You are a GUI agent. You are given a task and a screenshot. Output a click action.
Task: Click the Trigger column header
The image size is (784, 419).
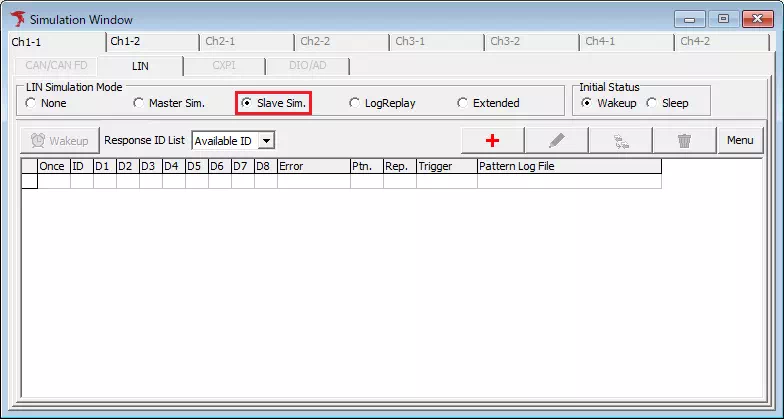[x=445, y=166]
